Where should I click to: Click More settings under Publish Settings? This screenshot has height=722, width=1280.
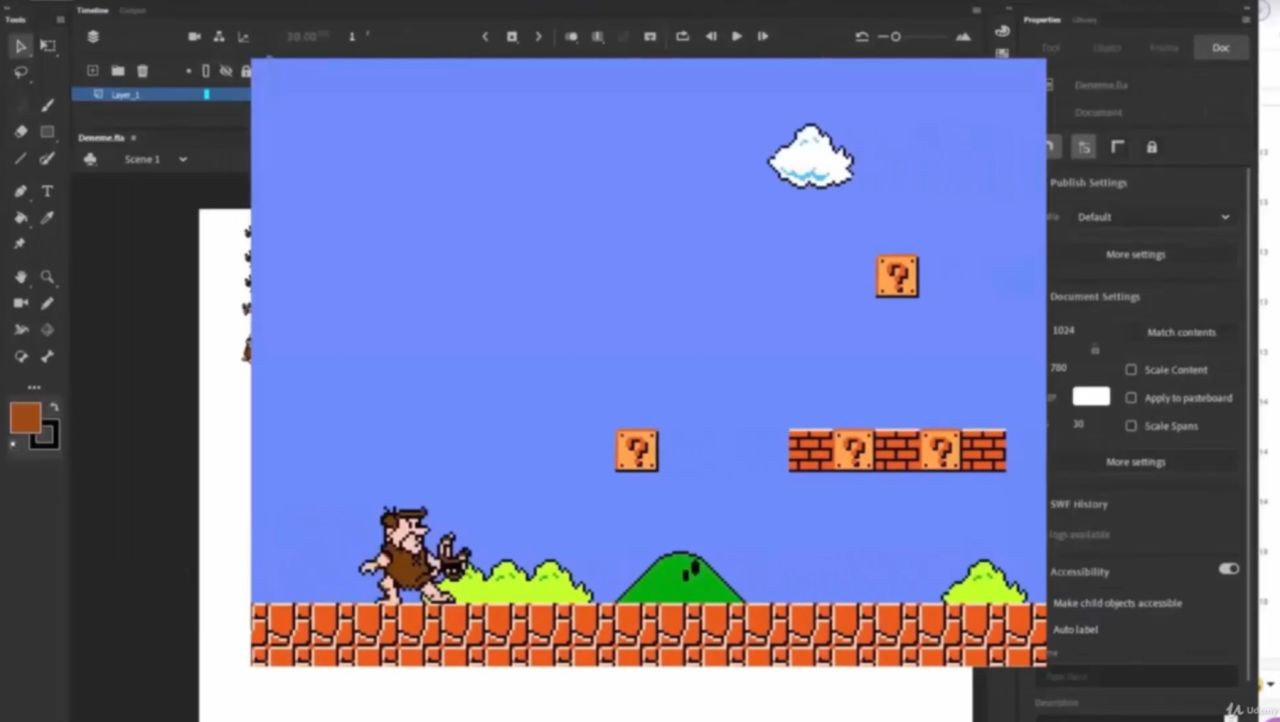(x=1135, y=255)
